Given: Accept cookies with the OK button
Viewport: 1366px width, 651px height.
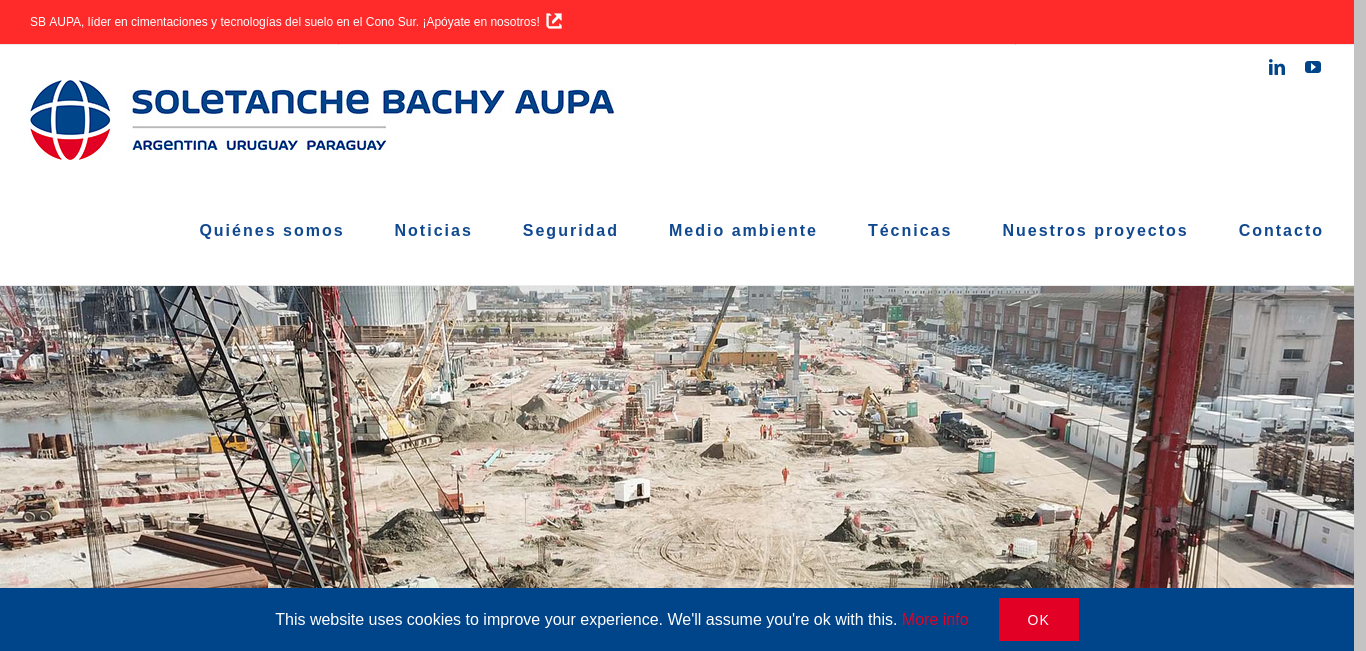Looking at the screenshot, I should pos(1039,620).
